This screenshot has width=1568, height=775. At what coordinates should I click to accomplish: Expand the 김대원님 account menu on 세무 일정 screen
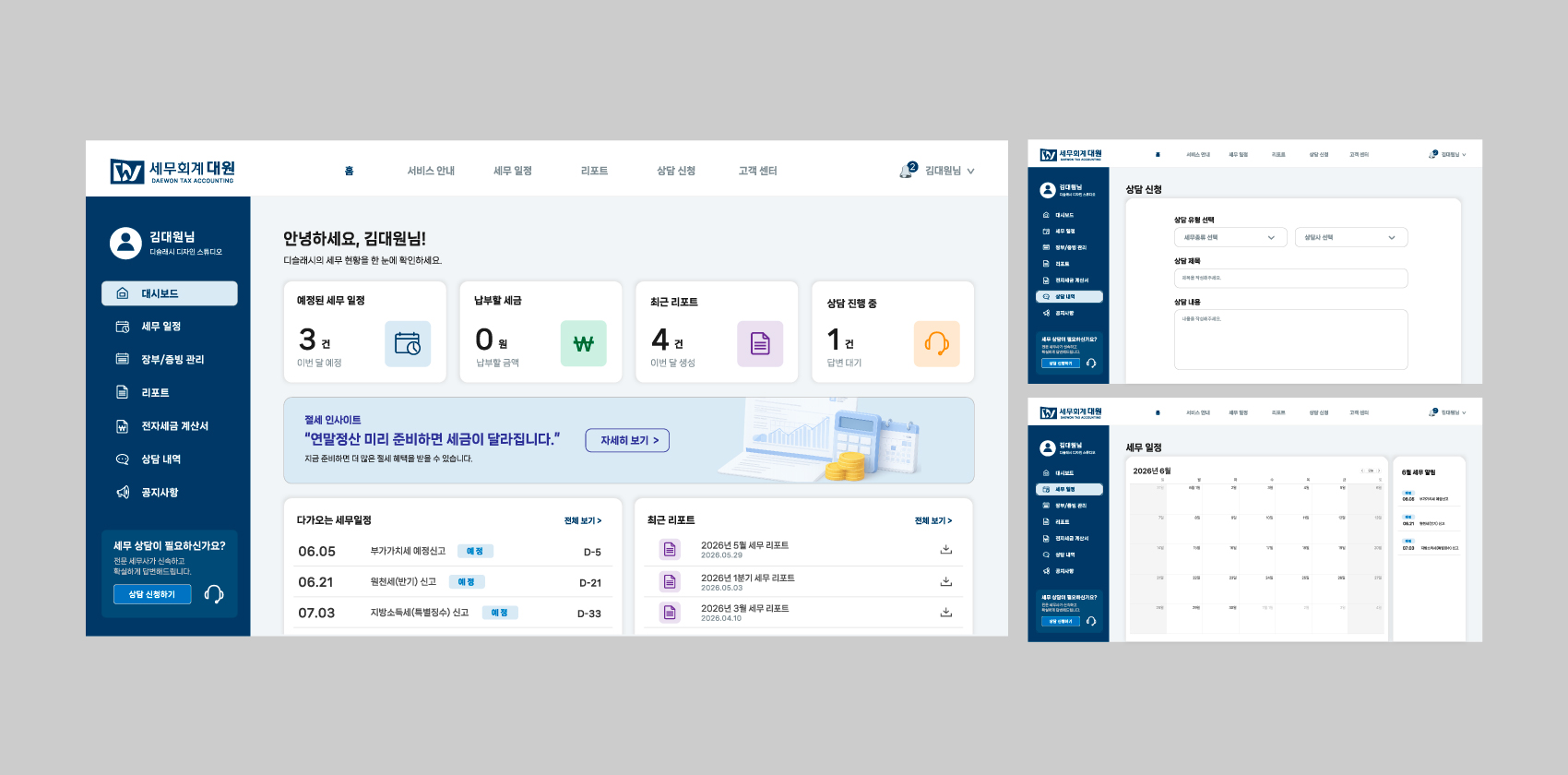tap(1454, 412)
